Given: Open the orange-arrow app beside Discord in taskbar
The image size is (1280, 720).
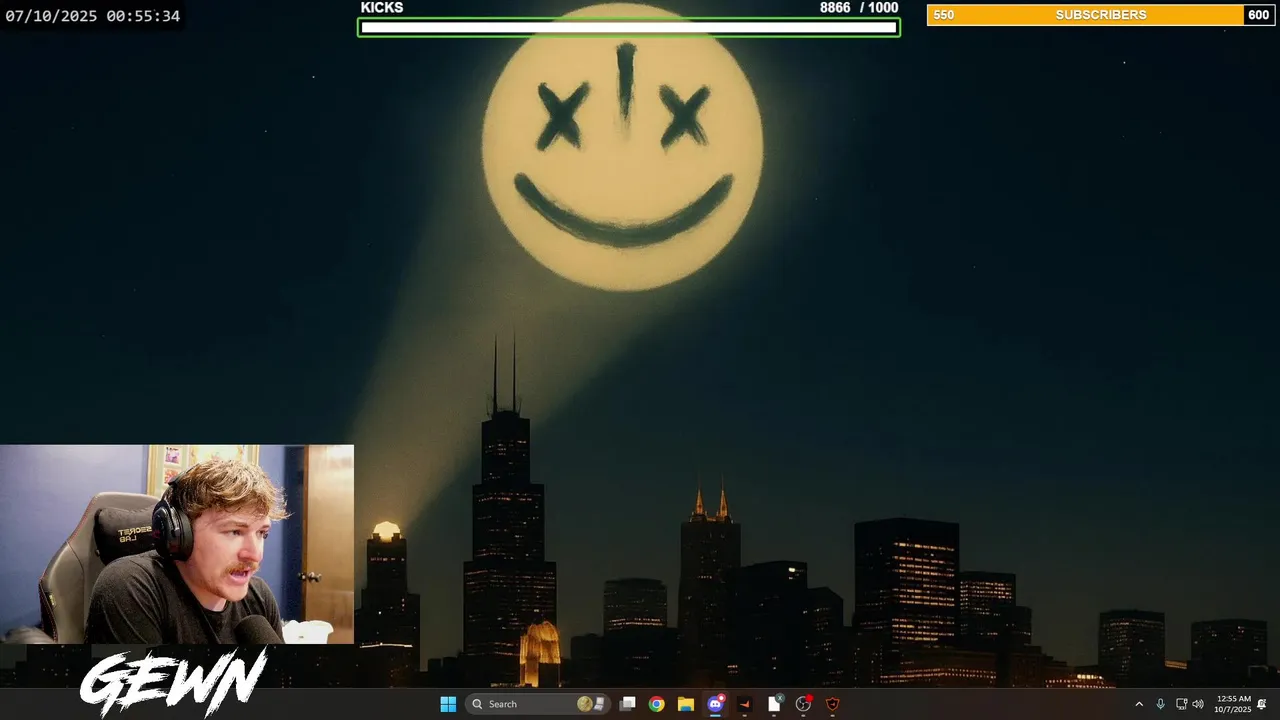Looking at the screenshot, I should coord(744,704).
